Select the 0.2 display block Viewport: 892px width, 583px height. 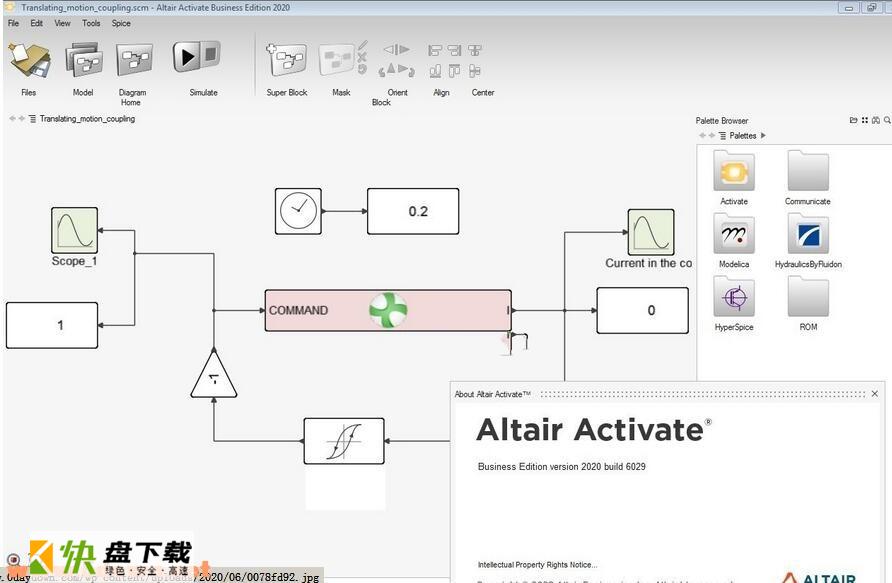point(413,211)
